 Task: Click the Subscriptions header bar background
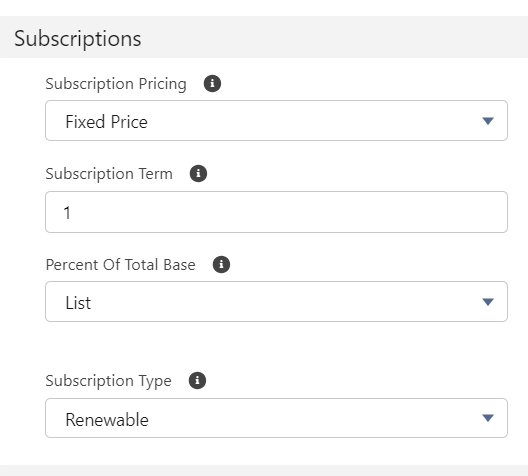point(333,37)
